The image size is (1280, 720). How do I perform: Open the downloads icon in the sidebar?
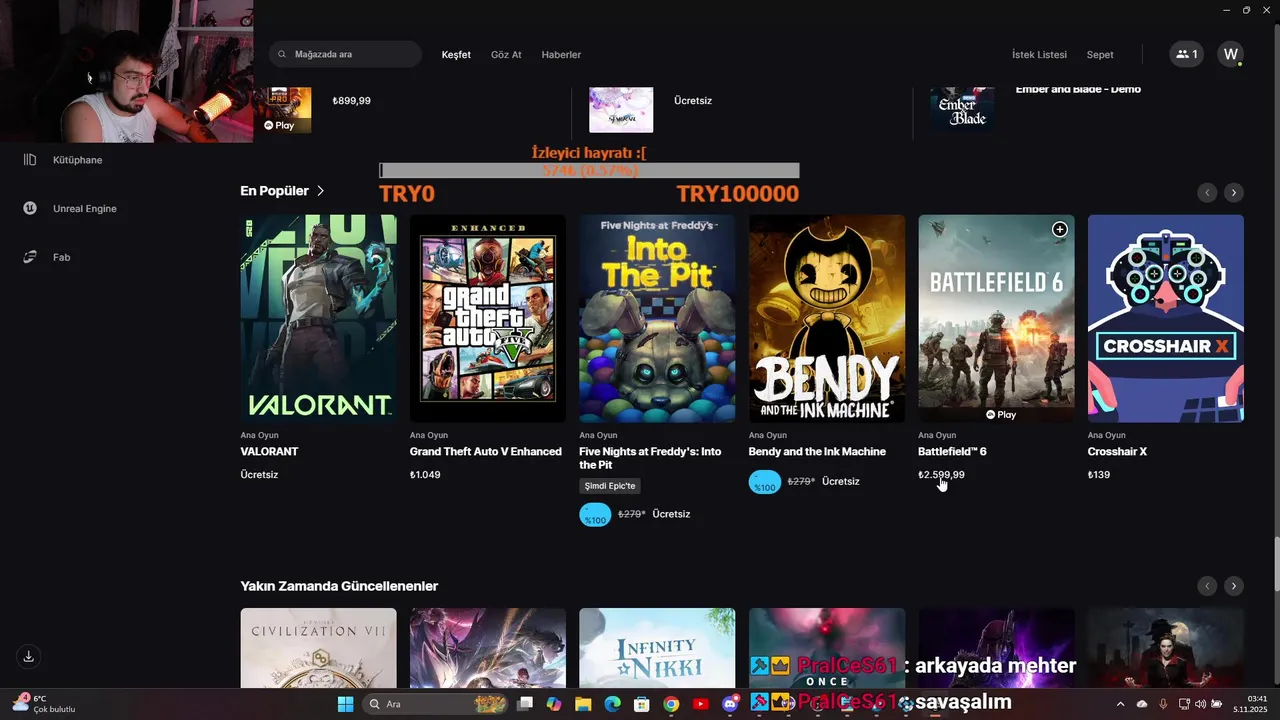coord(29,657)
